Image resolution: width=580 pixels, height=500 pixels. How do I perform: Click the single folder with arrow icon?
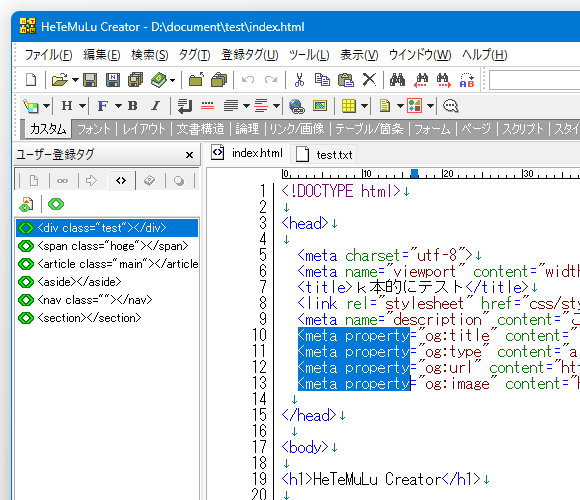point(196,80)
